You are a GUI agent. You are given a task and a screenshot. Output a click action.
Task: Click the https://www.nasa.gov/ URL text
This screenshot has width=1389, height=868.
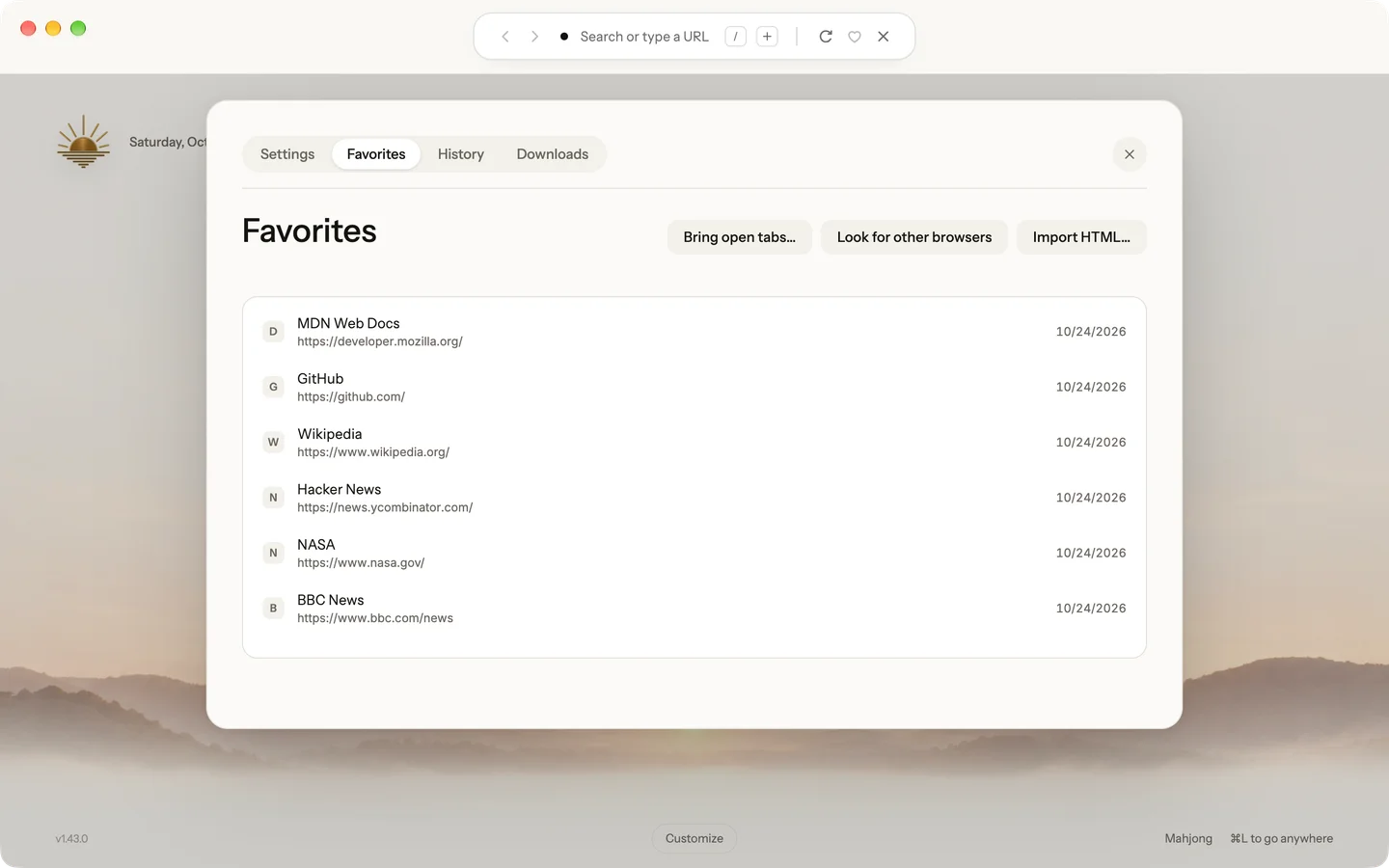pos(361,562)
